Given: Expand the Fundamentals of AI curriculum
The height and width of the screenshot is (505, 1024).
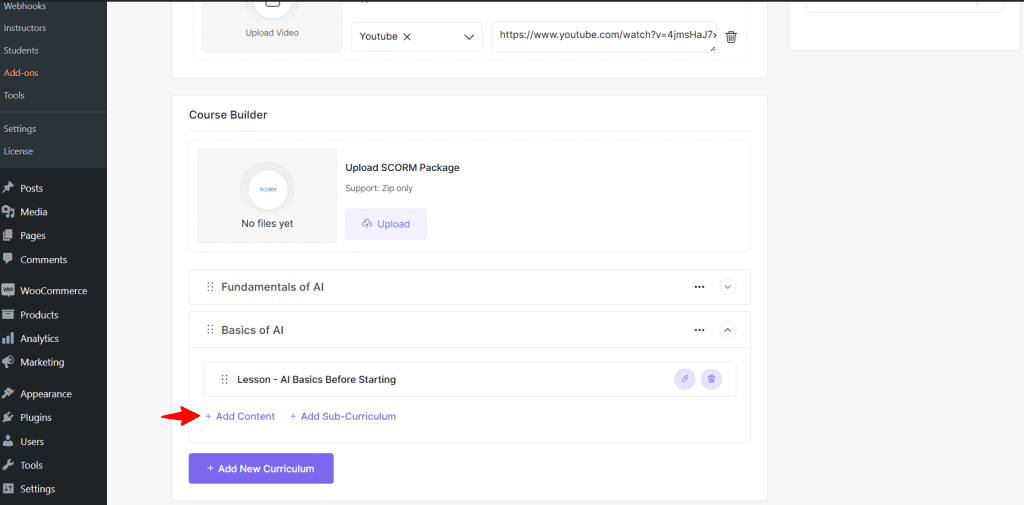Looking at the screenshot, I should [728, 287].
